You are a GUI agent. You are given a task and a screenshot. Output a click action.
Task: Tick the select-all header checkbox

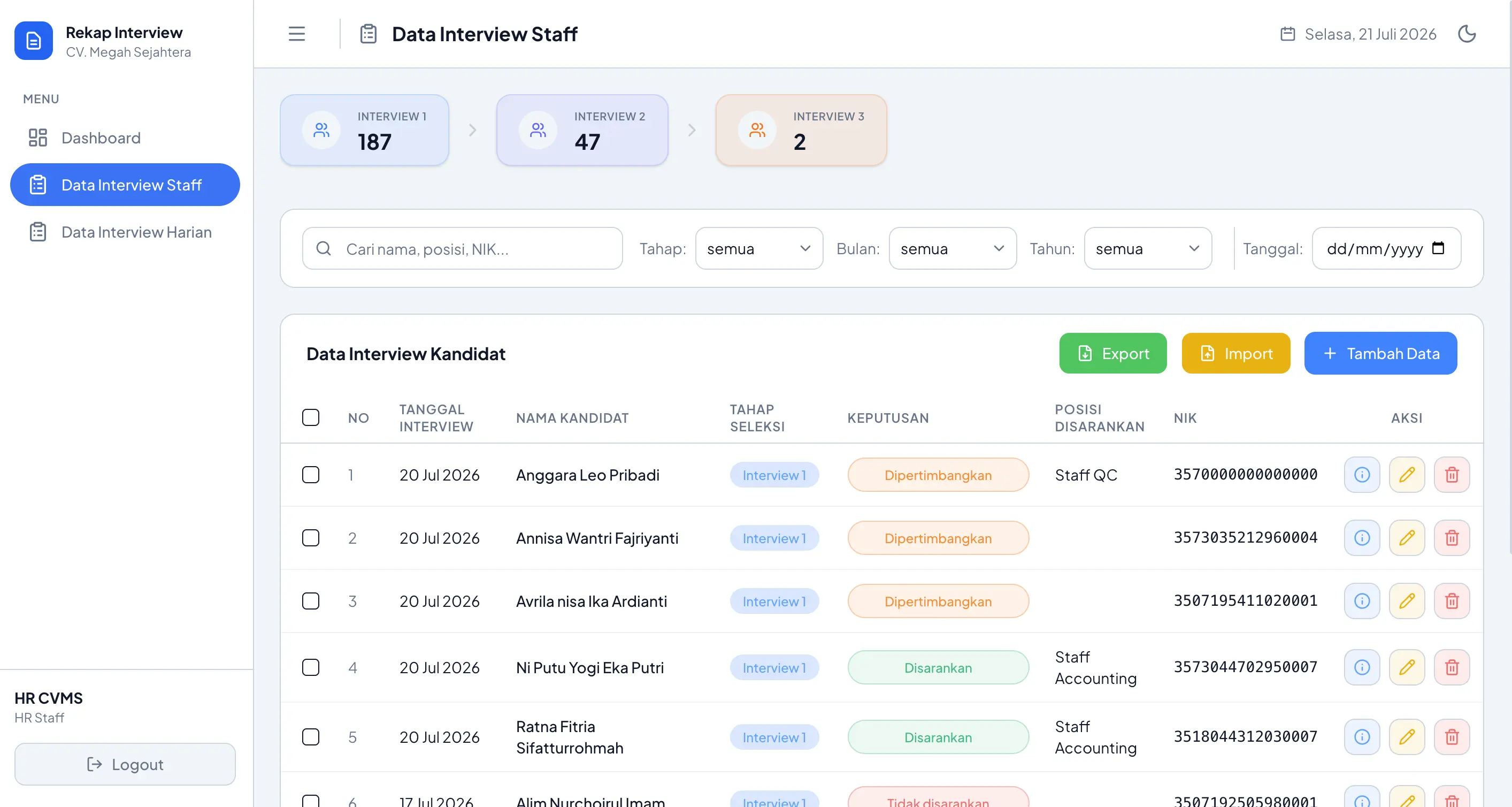[311, 417]
